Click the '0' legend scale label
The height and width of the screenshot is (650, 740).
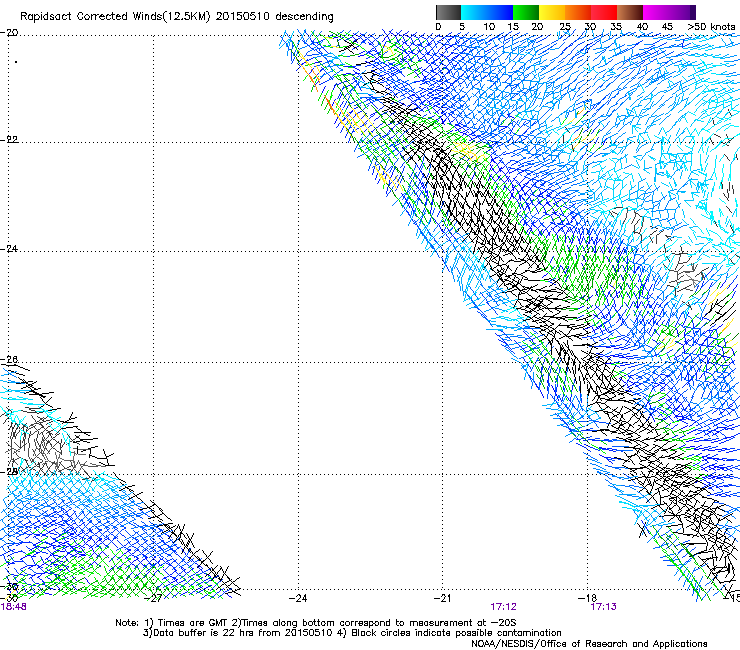[438, 27]
